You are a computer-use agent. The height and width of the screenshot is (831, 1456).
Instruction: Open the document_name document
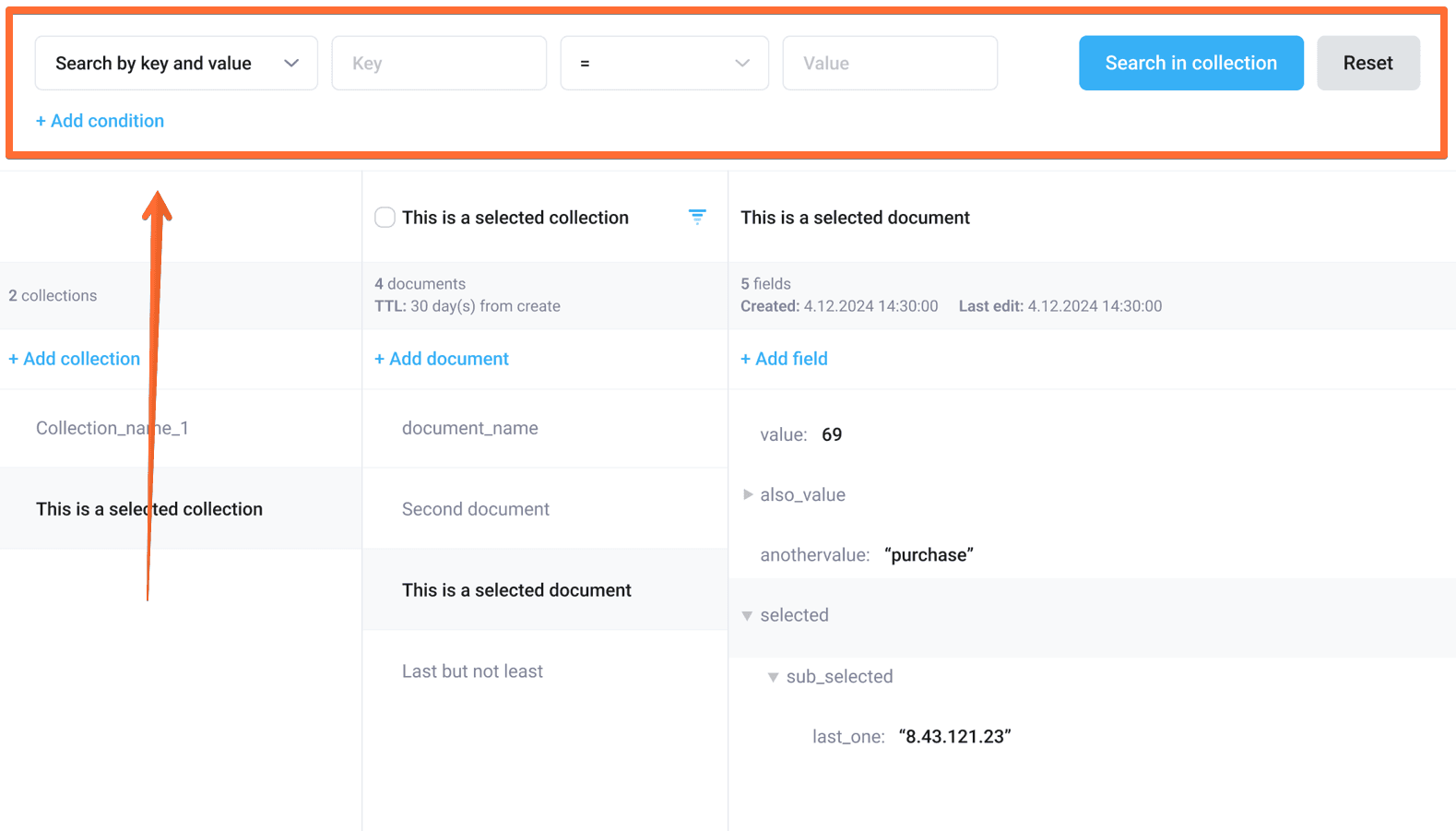tap(470, 428)
